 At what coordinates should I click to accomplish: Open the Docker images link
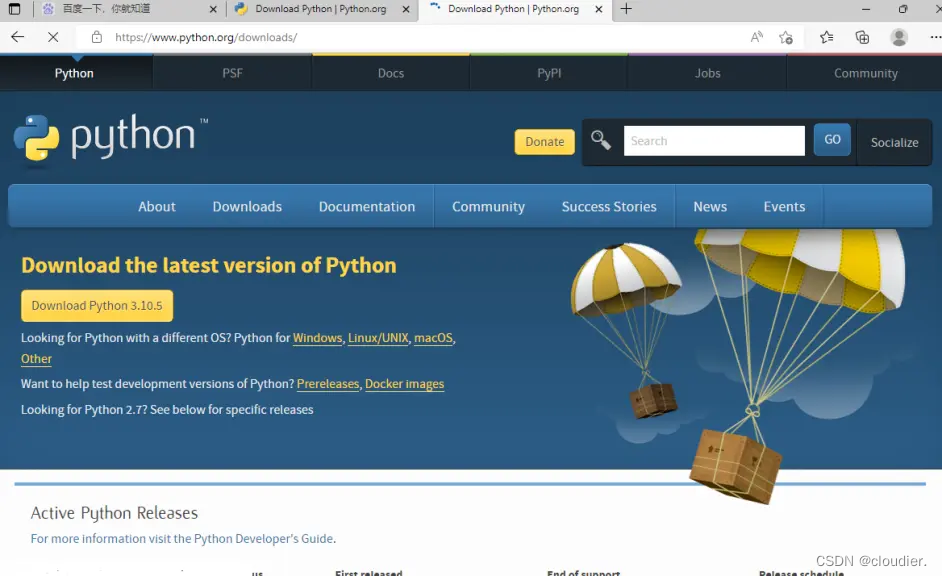click(x=404, y=384)
